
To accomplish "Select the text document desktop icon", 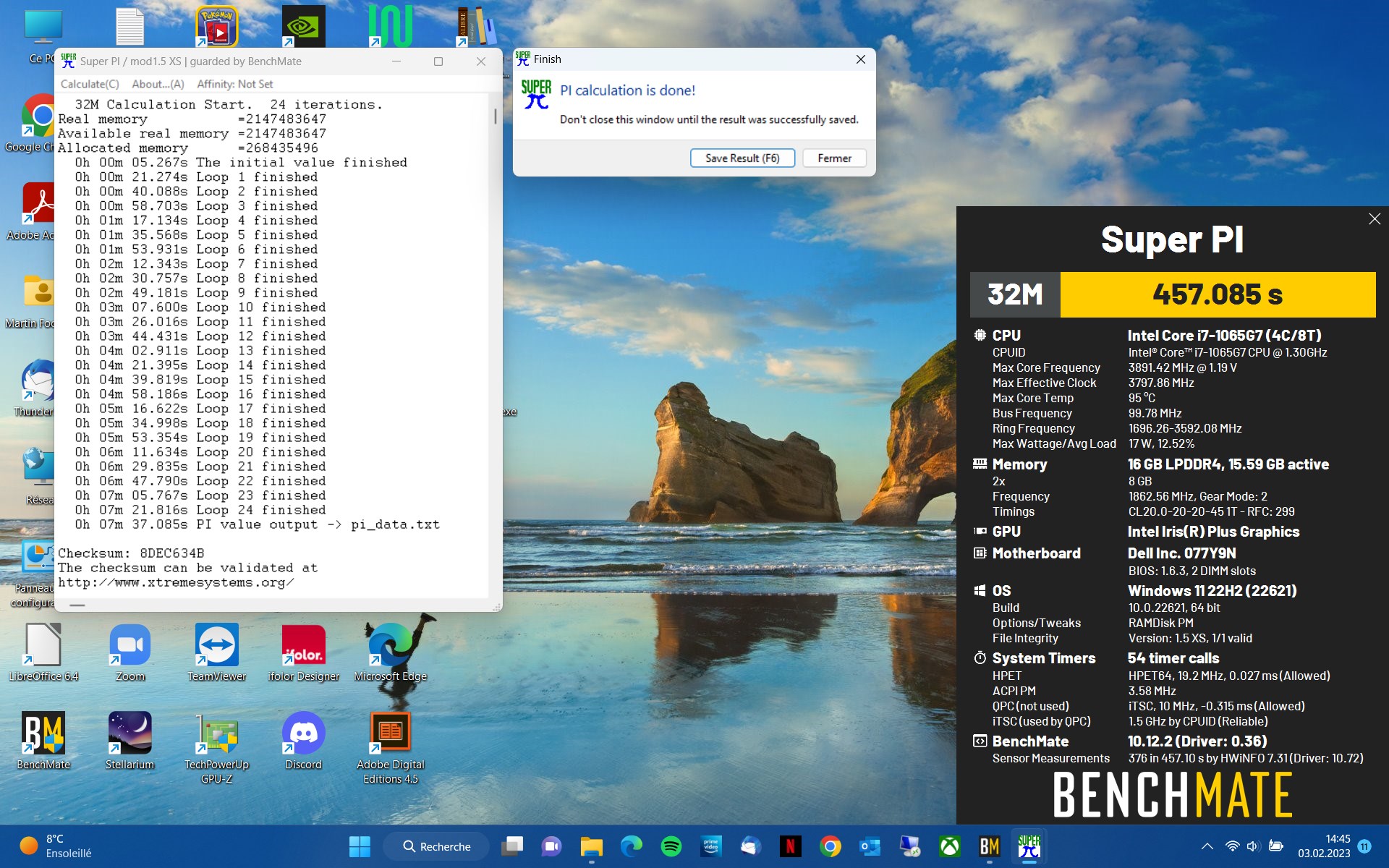I will [130, 26].
